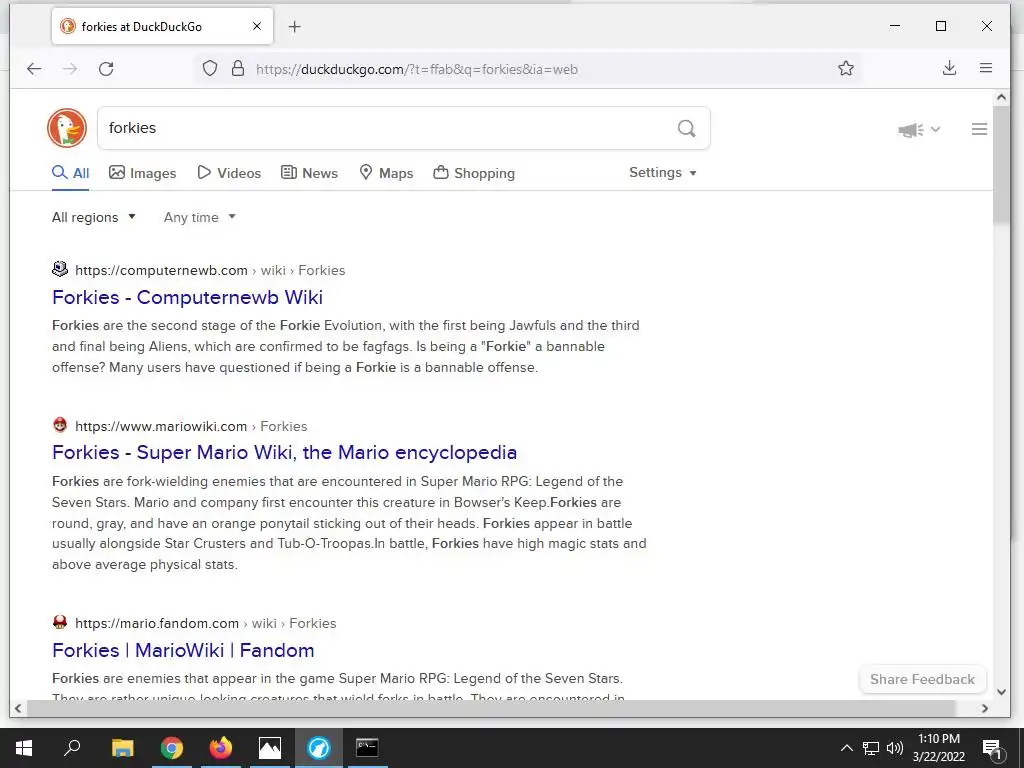This screenshot has width=1024, height=768.
Task: Close the forkies at DuckDuckGo tab
Action: [x=257, y=26]
